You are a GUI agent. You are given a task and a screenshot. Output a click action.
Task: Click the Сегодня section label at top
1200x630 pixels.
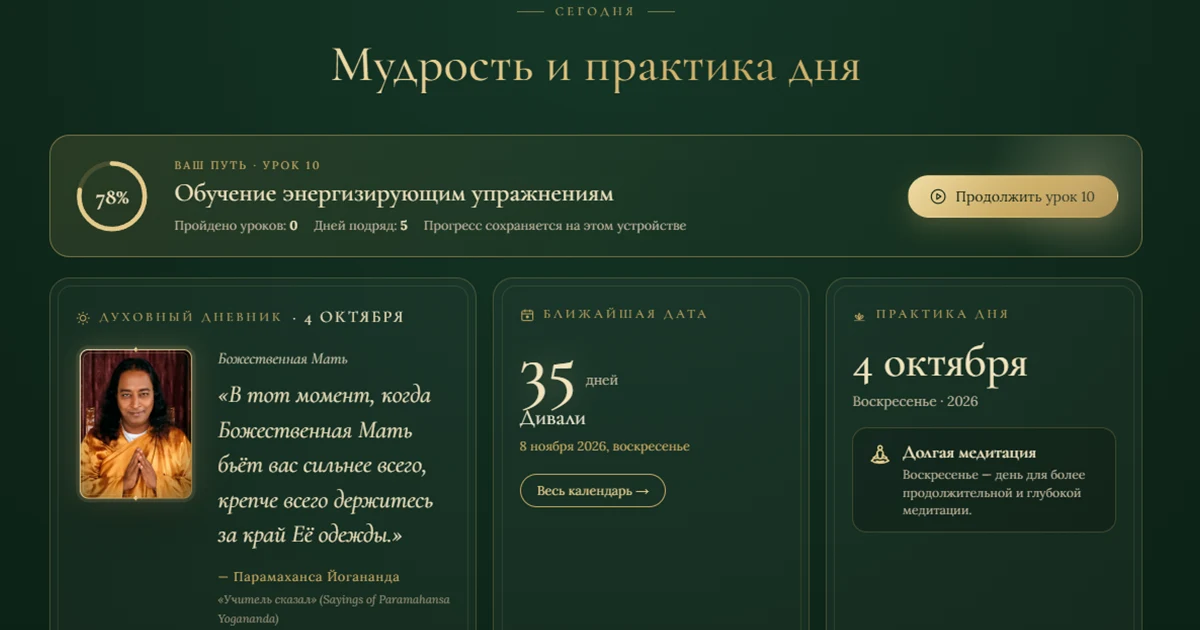(x=595, y=12)
